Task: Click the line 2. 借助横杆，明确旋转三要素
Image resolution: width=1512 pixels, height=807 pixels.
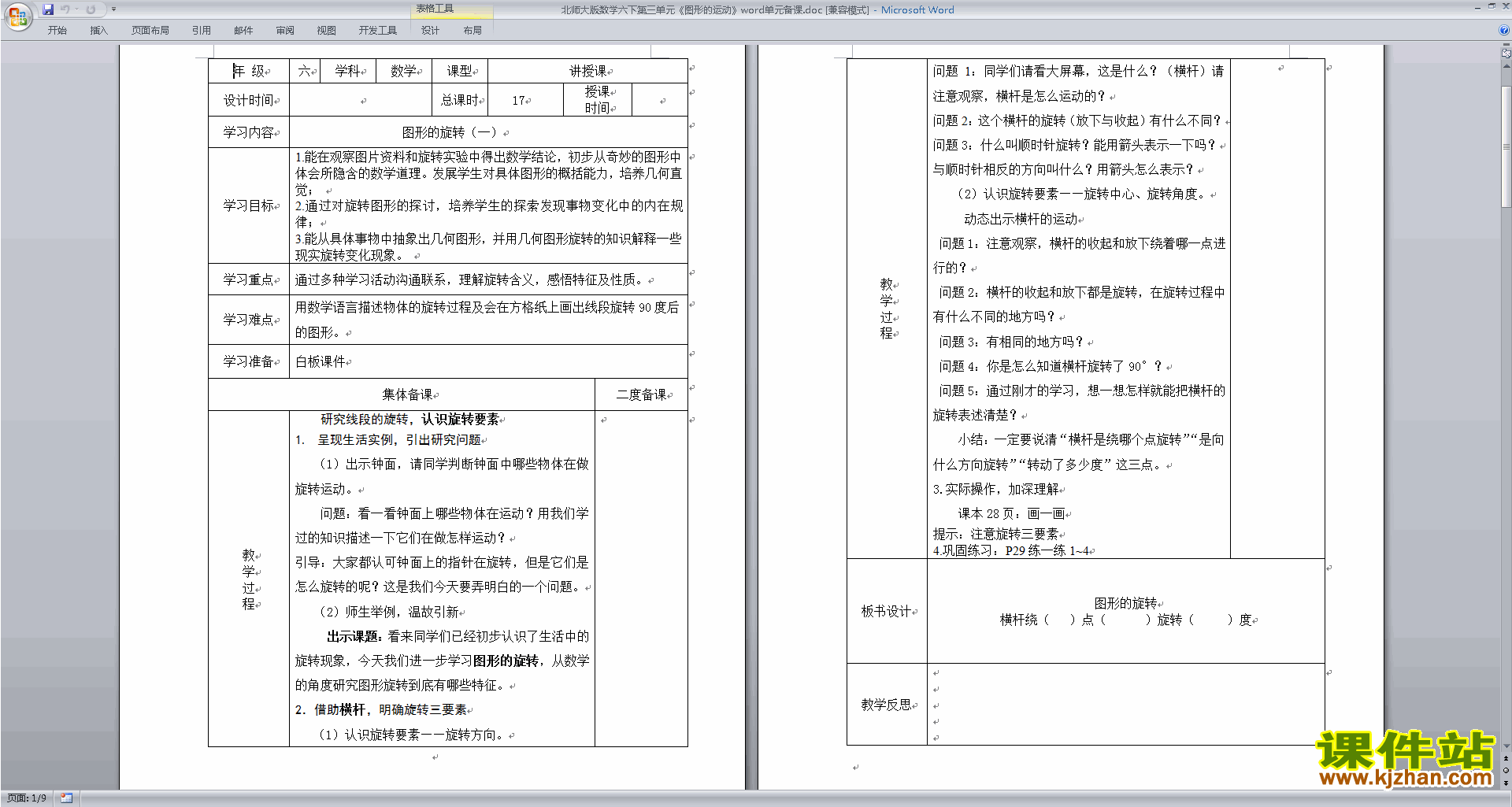Action: coord(381,709)
